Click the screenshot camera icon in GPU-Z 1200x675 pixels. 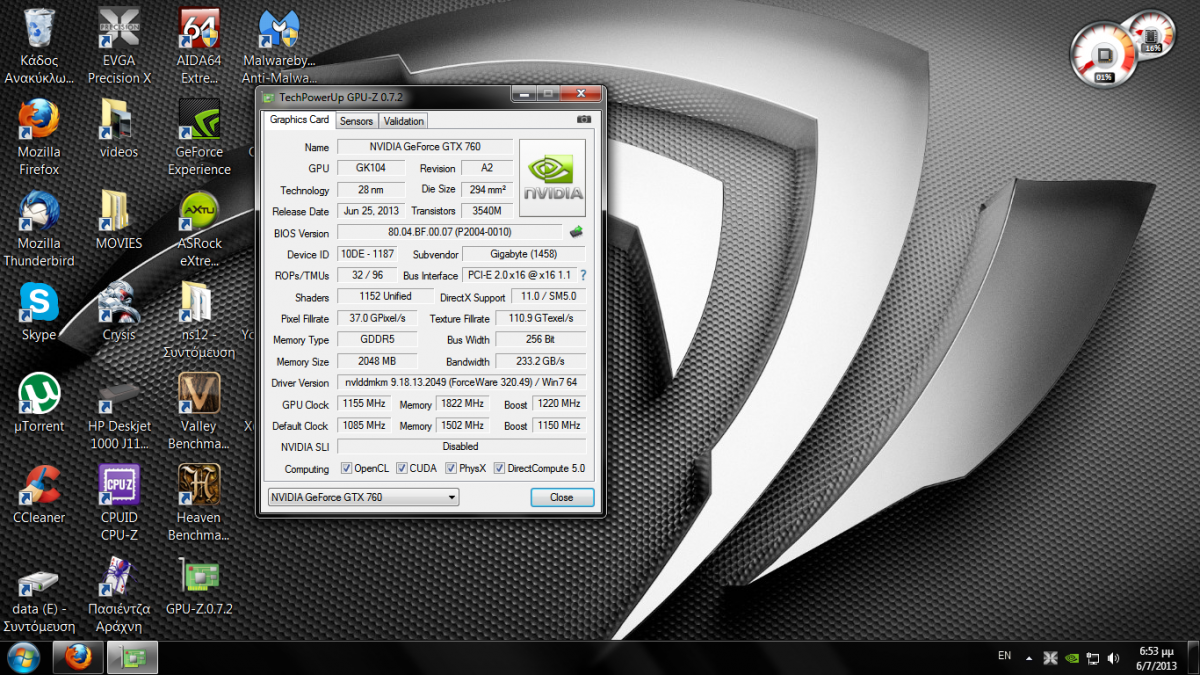click(584, 120)
